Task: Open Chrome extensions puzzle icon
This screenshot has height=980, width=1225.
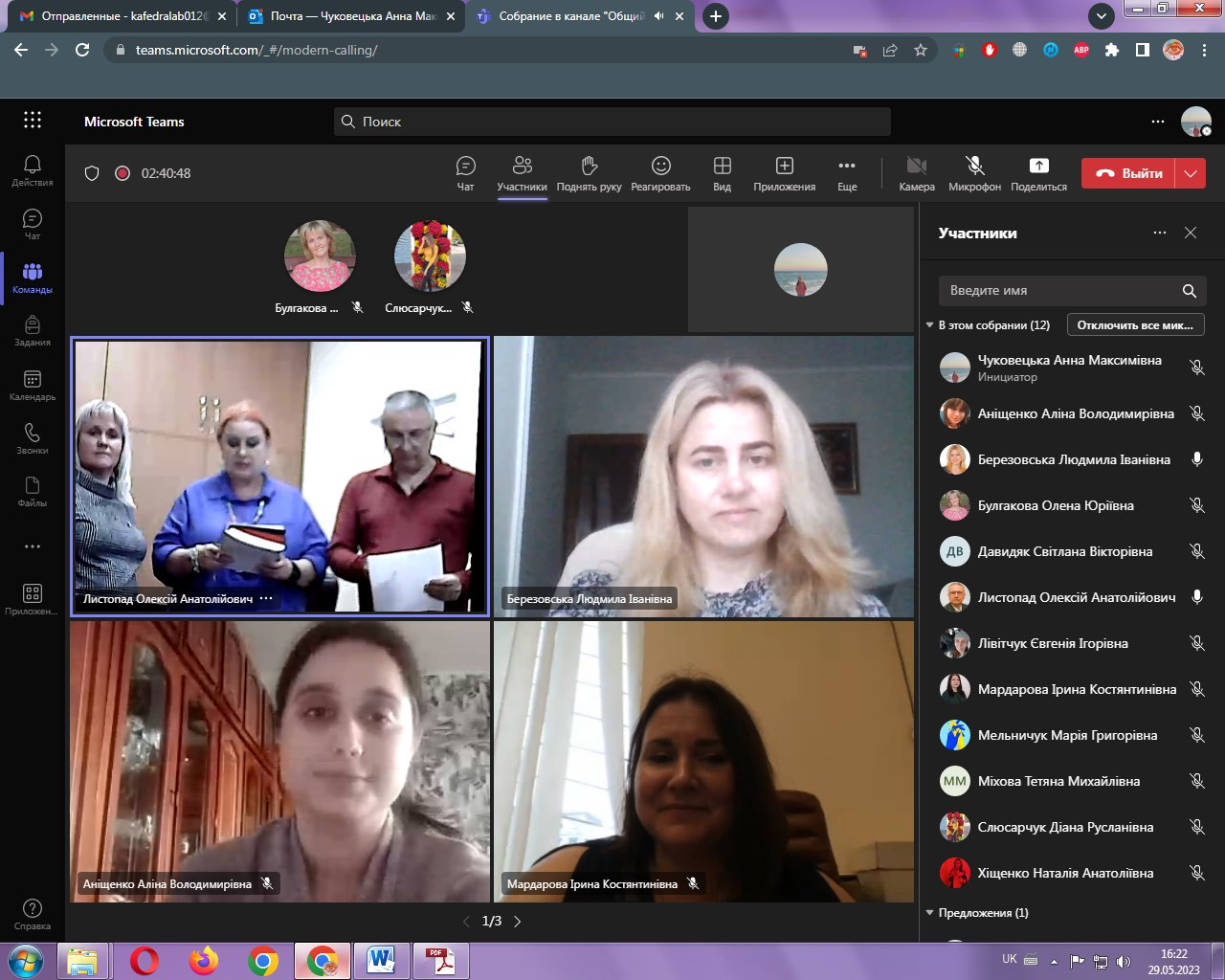Action: 1112,50
